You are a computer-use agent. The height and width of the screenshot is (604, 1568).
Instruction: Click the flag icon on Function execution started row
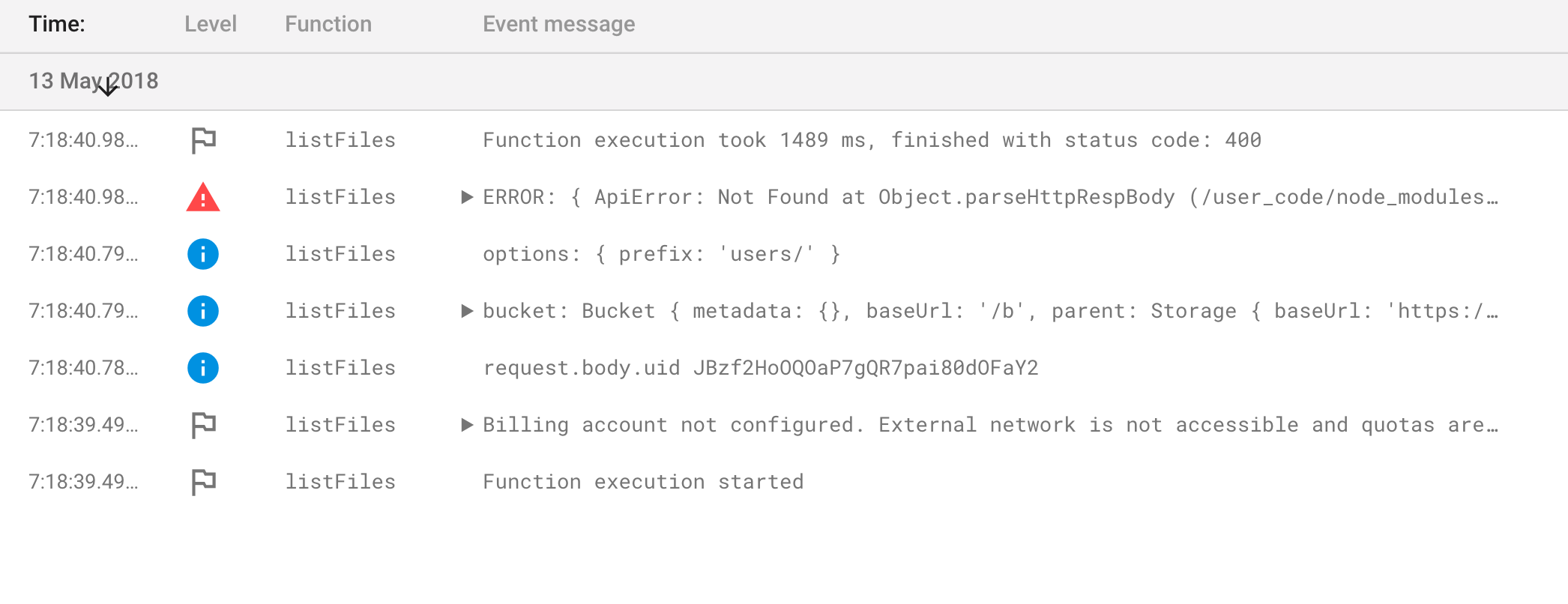pyautogui.click(x=202, y=482)
